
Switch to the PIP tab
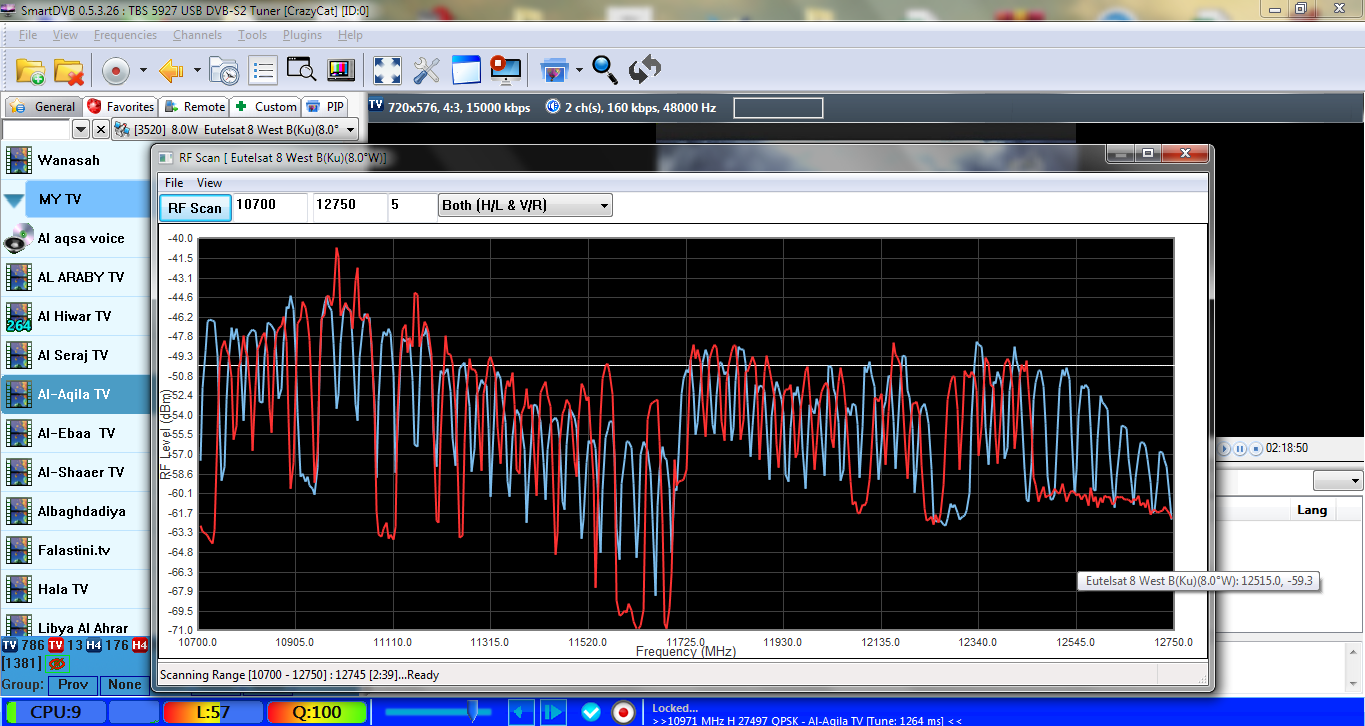click(x=326, y=106)
